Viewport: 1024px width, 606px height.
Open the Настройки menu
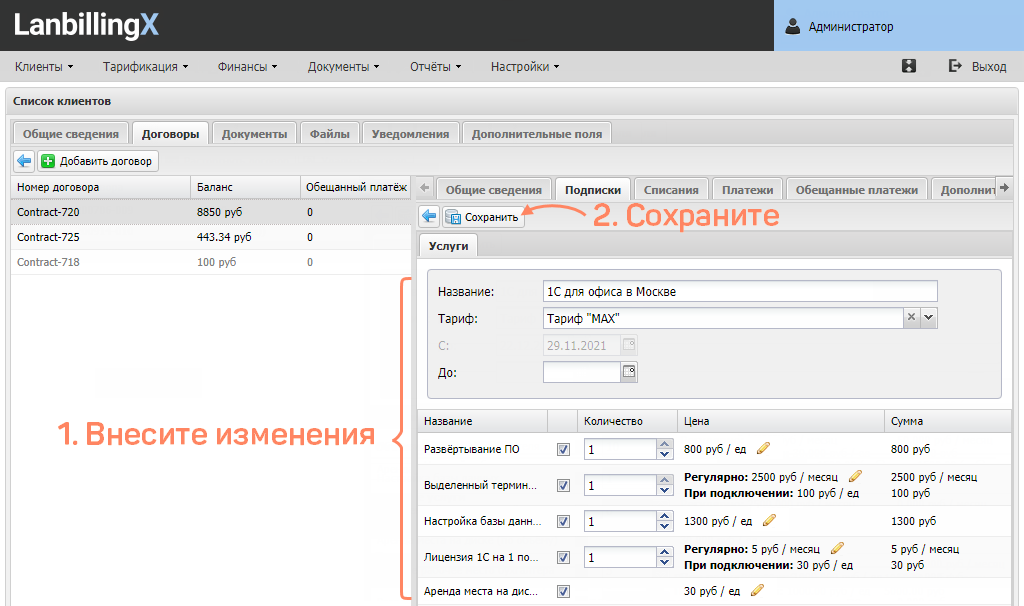524,67
